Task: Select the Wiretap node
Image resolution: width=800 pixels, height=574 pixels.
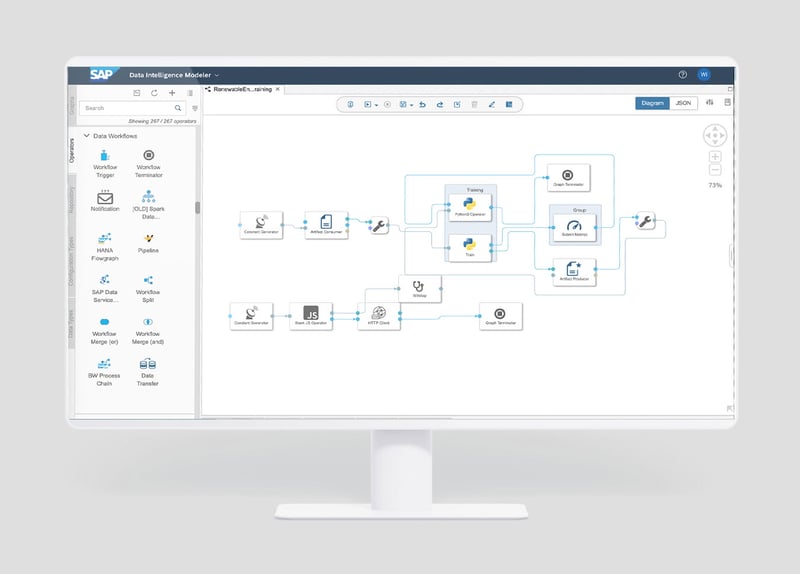Action: 419,289
